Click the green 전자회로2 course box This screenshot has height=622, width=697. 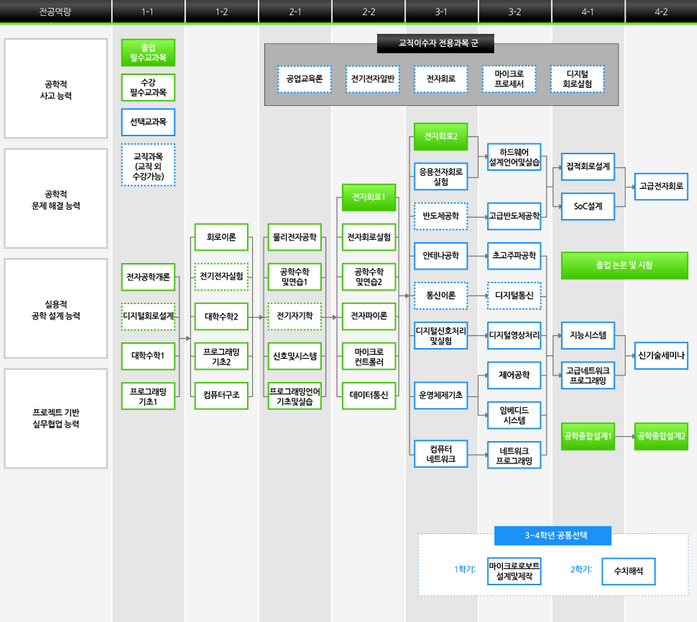[x=441, y=137]
